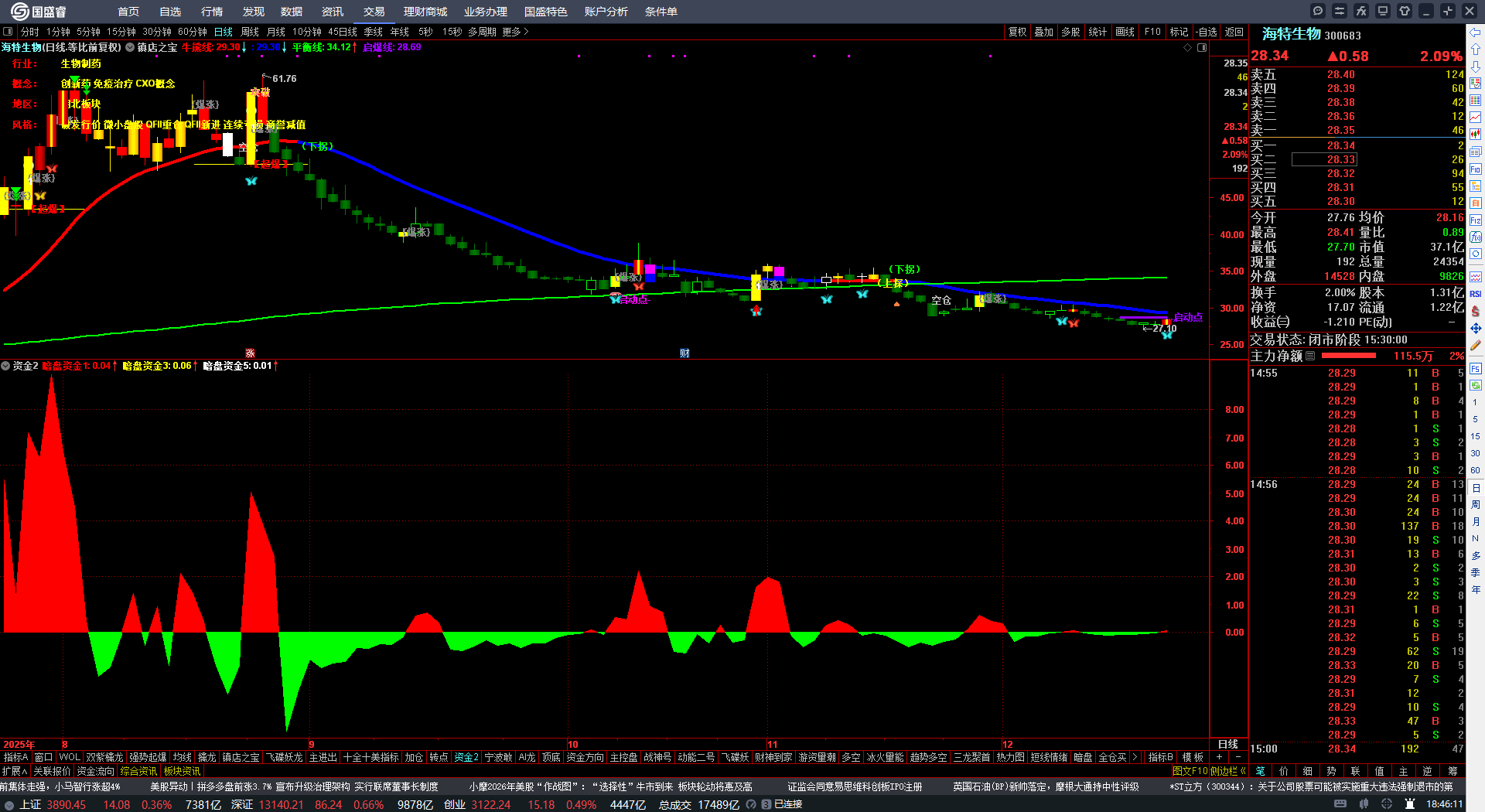Expand more indicator tabs with right arrow
1485x812 pixels.
[x=1135, y=758]
